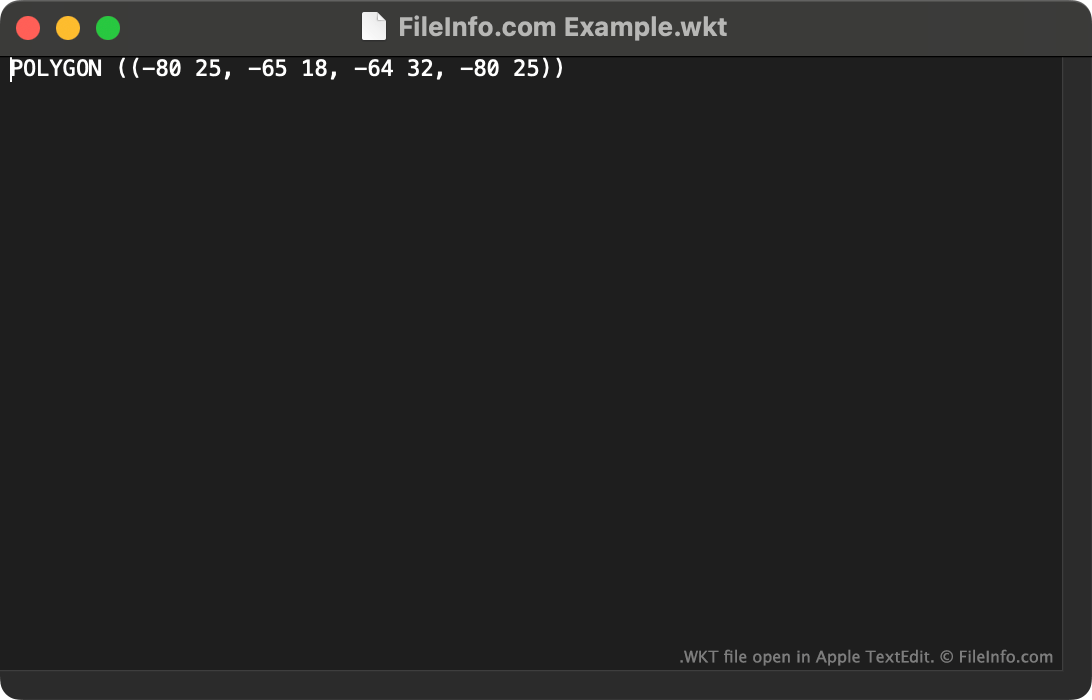Click the red close button
Viewport: 1092px width, 700px height.
[28, 28]
